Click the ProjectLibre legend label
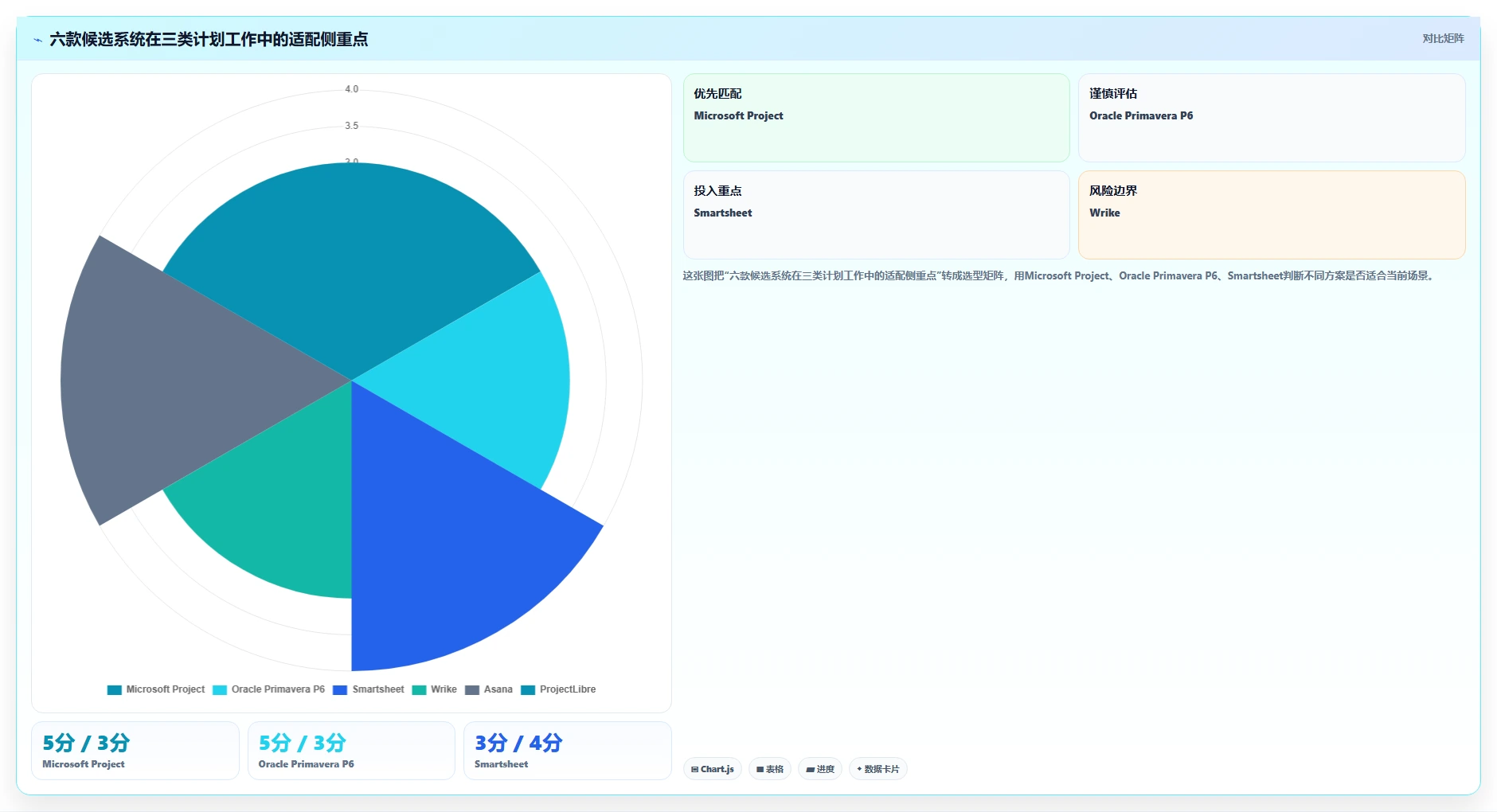Viewport: 1497px width, 812px height. coord(568,689)
